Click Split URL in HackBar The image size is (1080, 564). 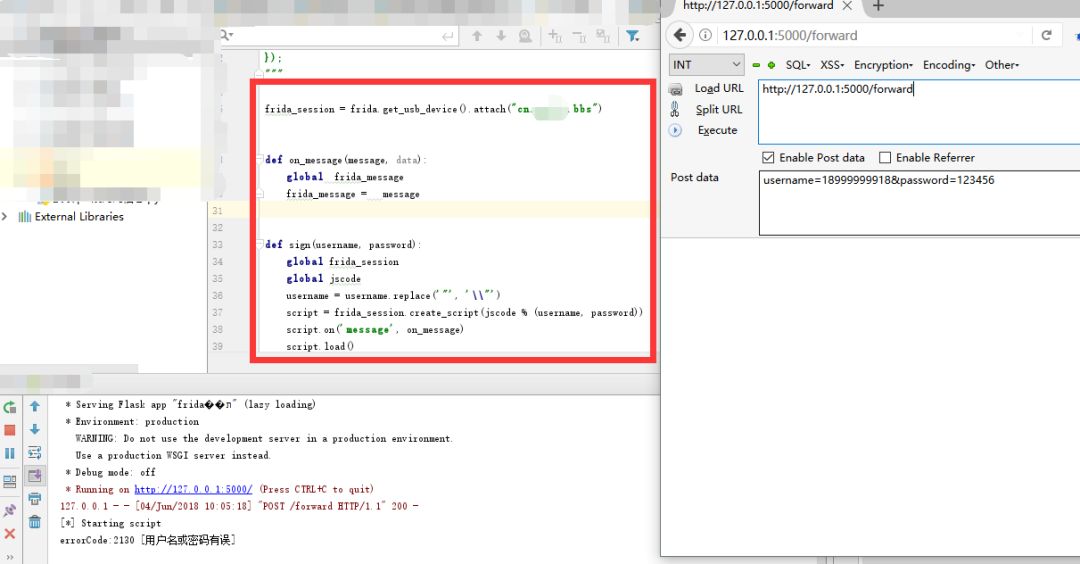point(718,109)
